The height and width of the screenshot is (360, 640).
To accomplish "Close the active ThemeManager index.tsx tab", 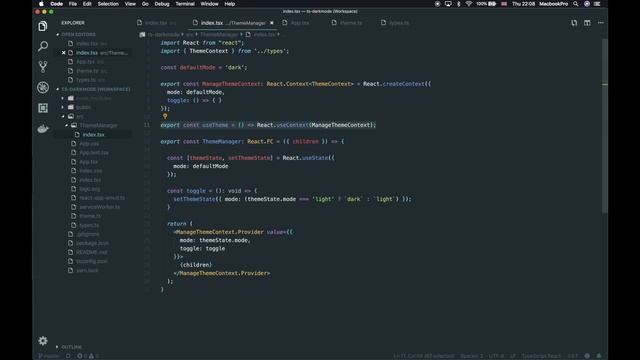I will point(272,23).
